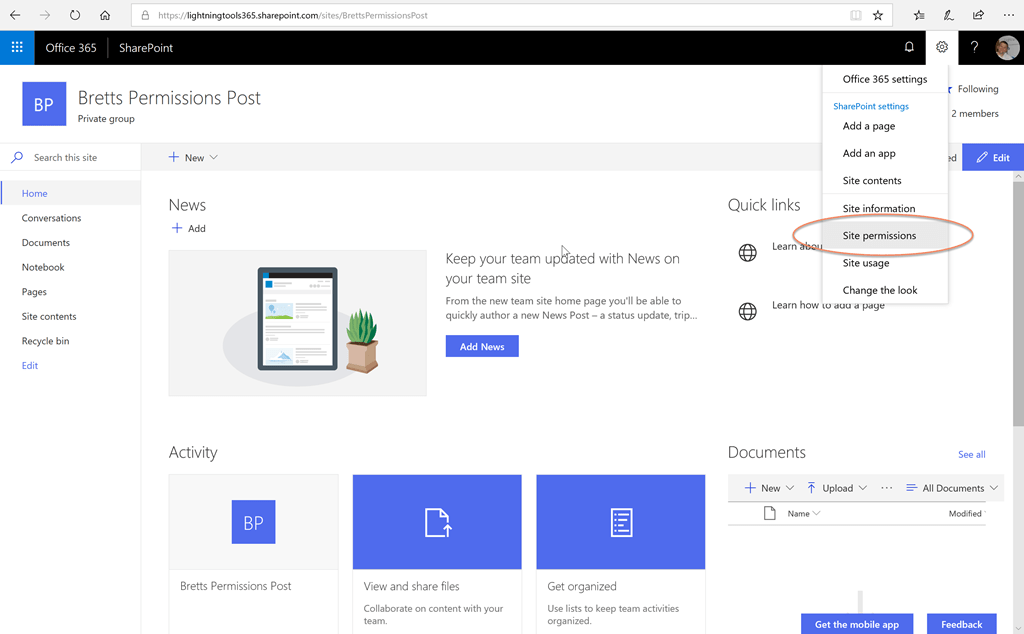Click the notifications bell icon
The width and height of the screenshot is (1024, 634).
pyautogui.click(x=909, y=47)
